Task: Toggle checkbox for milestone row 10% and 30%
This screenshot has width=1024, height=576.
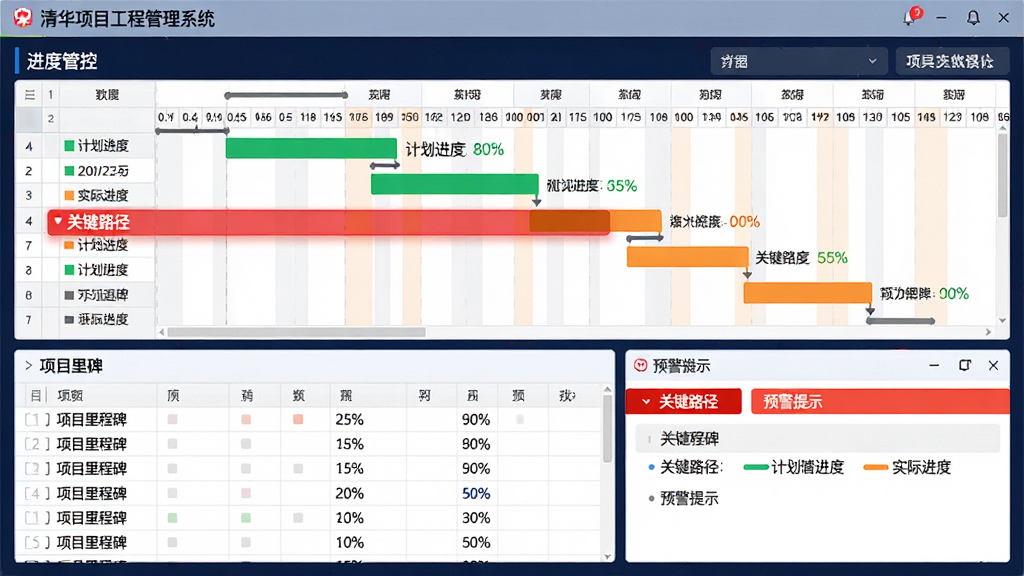Action: (x=37, y=519)
